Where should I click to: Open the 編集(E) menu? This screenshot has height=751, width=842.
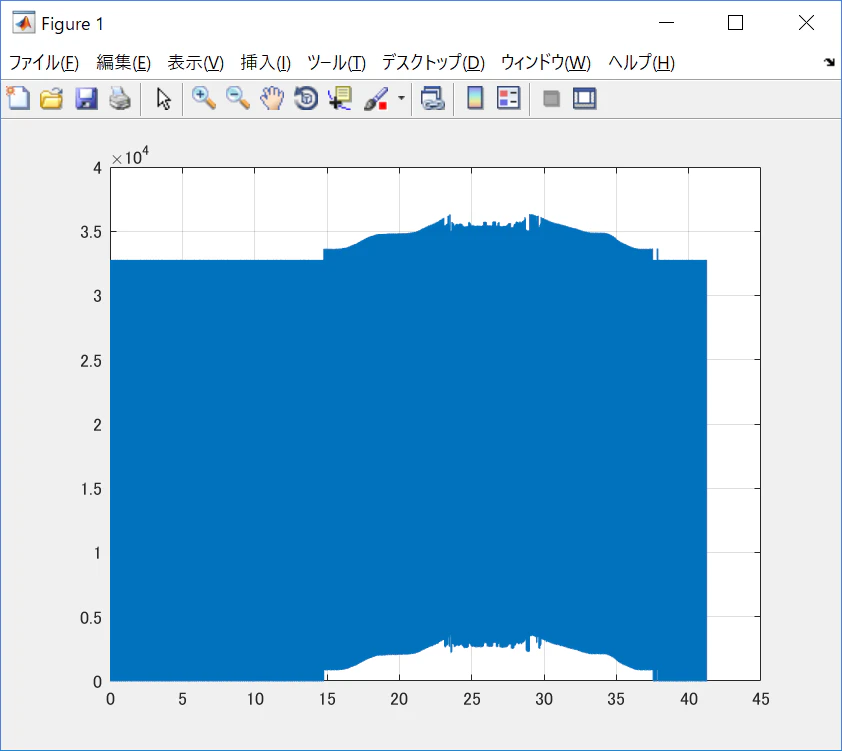(x=124, y=63)
